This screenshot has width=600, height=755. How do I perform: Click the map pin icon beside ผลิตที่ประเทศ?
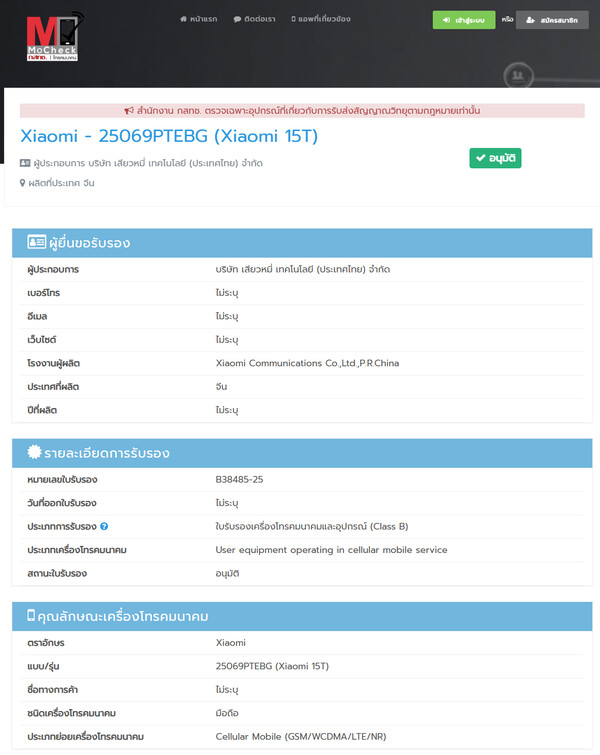point(23,183)
